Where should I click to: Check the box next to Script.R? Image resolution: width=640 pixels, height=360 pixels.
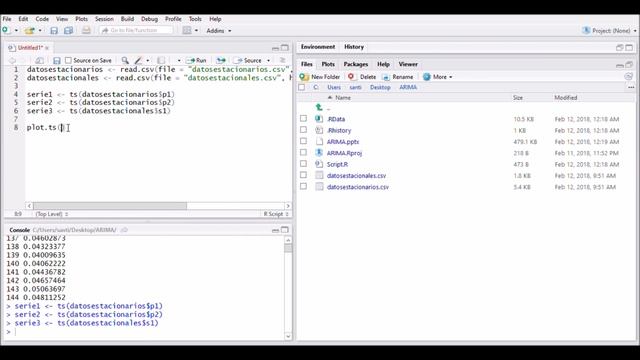(x=303, y=164)
